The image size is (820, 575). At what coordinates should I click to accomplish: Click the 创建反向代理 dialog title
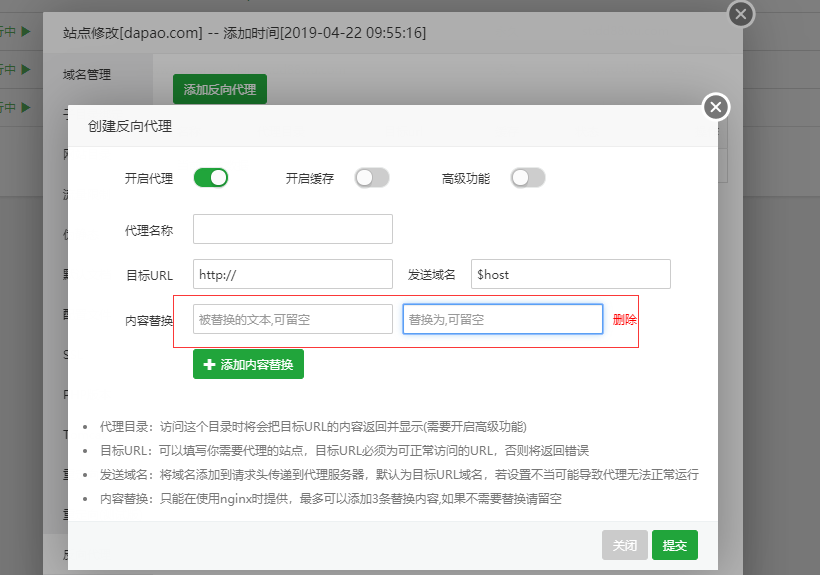[x=130, y=126]
